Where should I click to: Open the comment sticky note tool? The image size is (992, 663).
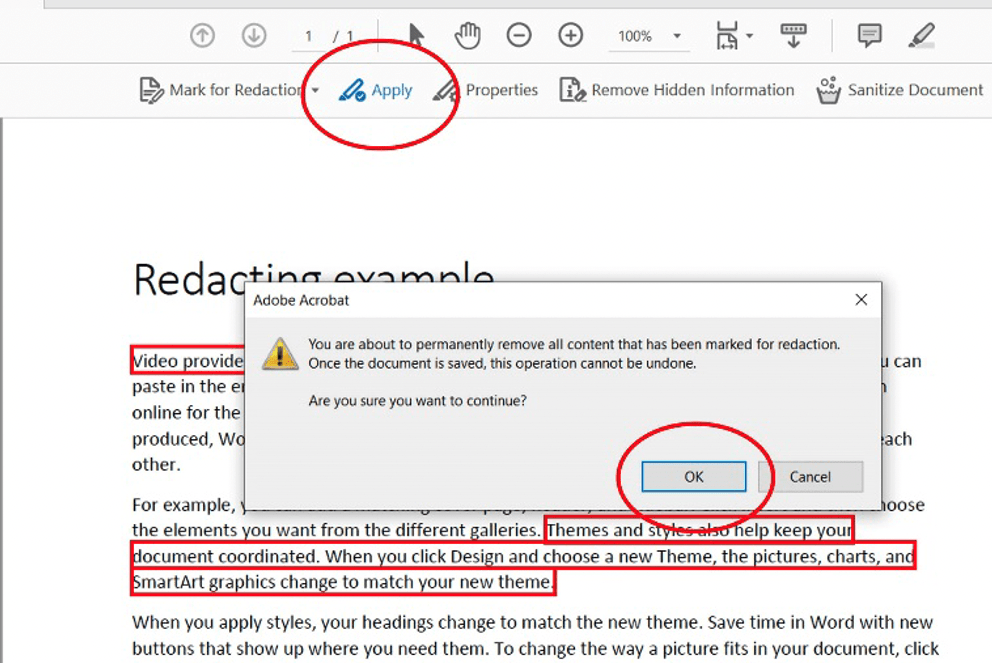coord(868,35)
